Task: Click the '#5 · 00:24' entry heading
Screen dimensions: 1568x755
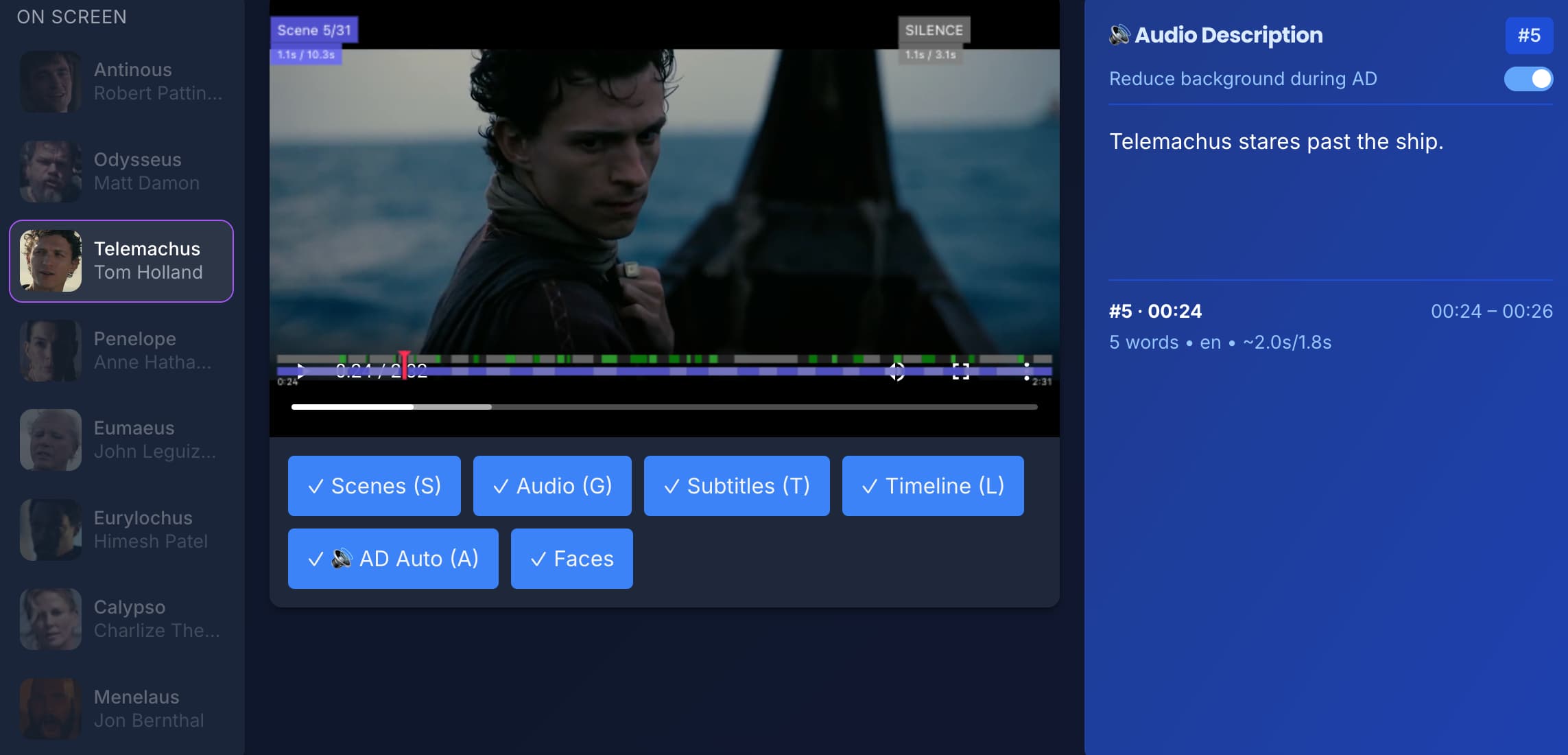Action: tap(1155, 312)
